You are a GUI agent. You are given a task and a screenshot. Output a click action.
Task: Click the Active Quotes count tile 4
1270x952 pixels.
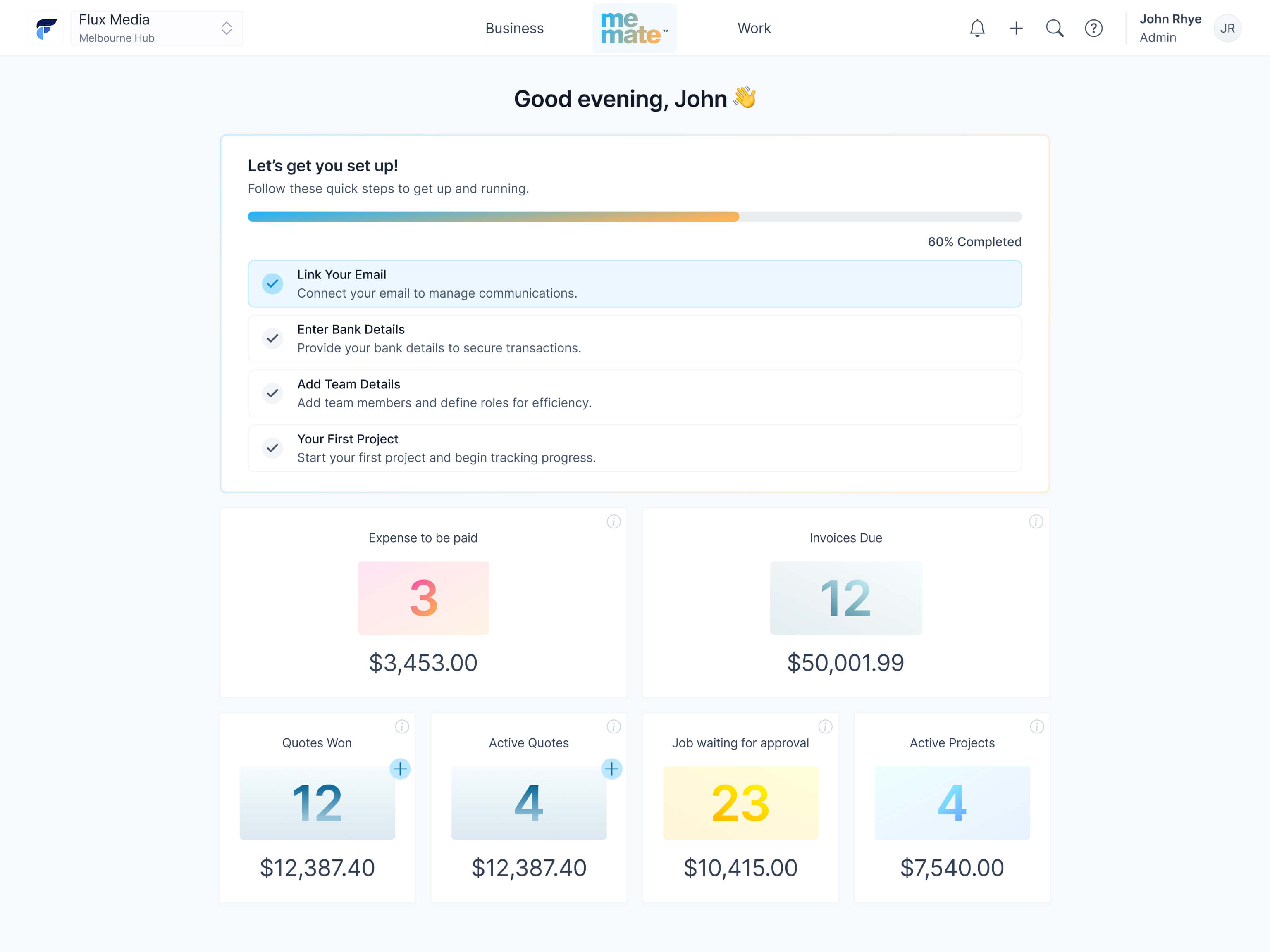(x=529, y=803)
